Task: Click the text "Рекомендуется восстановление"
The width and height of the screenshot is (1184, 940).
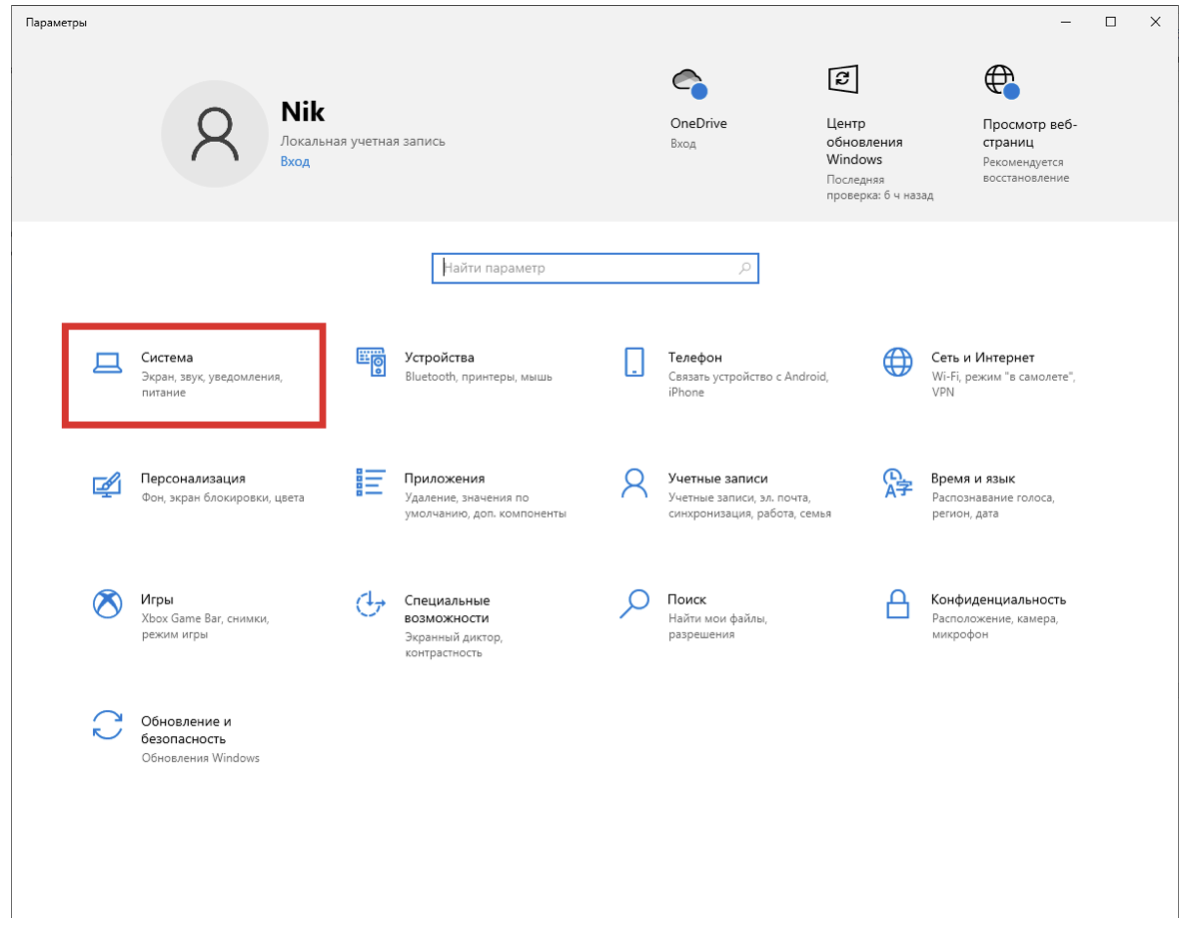Action: (1025, 170)
